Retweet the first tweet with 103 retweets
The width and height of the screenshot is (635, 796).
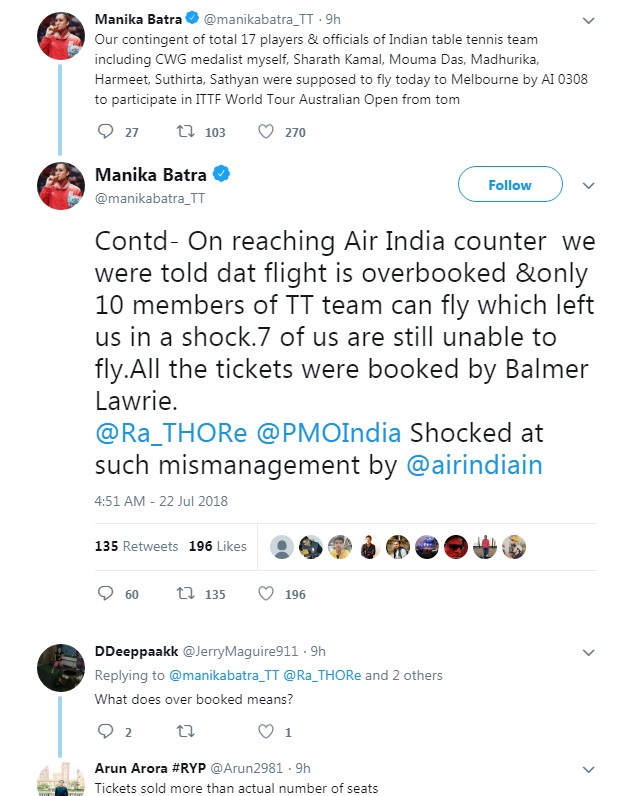click(184, 131)
